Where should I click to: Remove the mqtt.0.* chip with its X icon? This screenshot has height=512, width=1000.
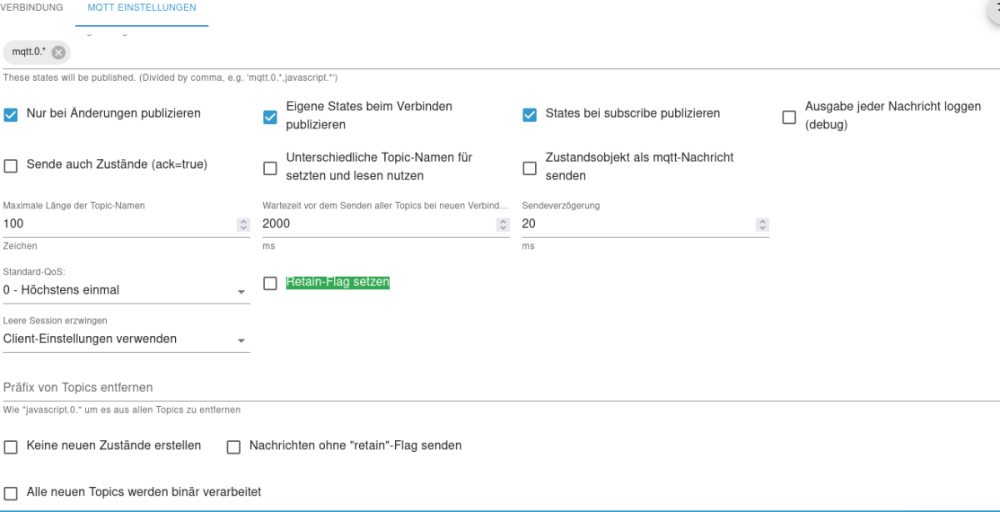pyautogui.click(x=58, y=53)
